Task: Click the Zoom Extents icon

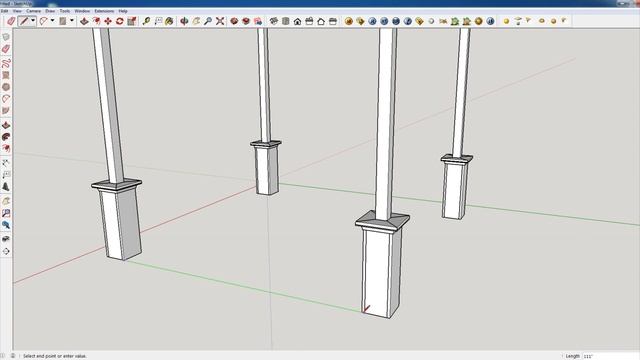Action: [220, 21]
